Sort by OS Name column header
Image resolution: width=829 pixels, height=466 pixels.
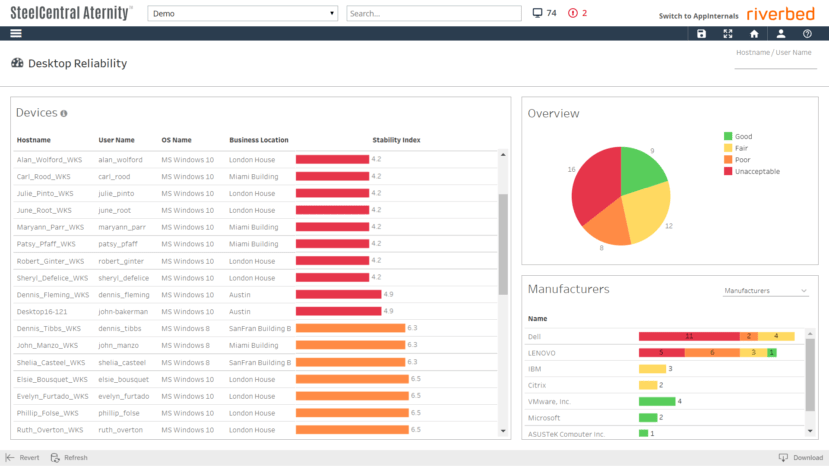[x=177, y=140]
